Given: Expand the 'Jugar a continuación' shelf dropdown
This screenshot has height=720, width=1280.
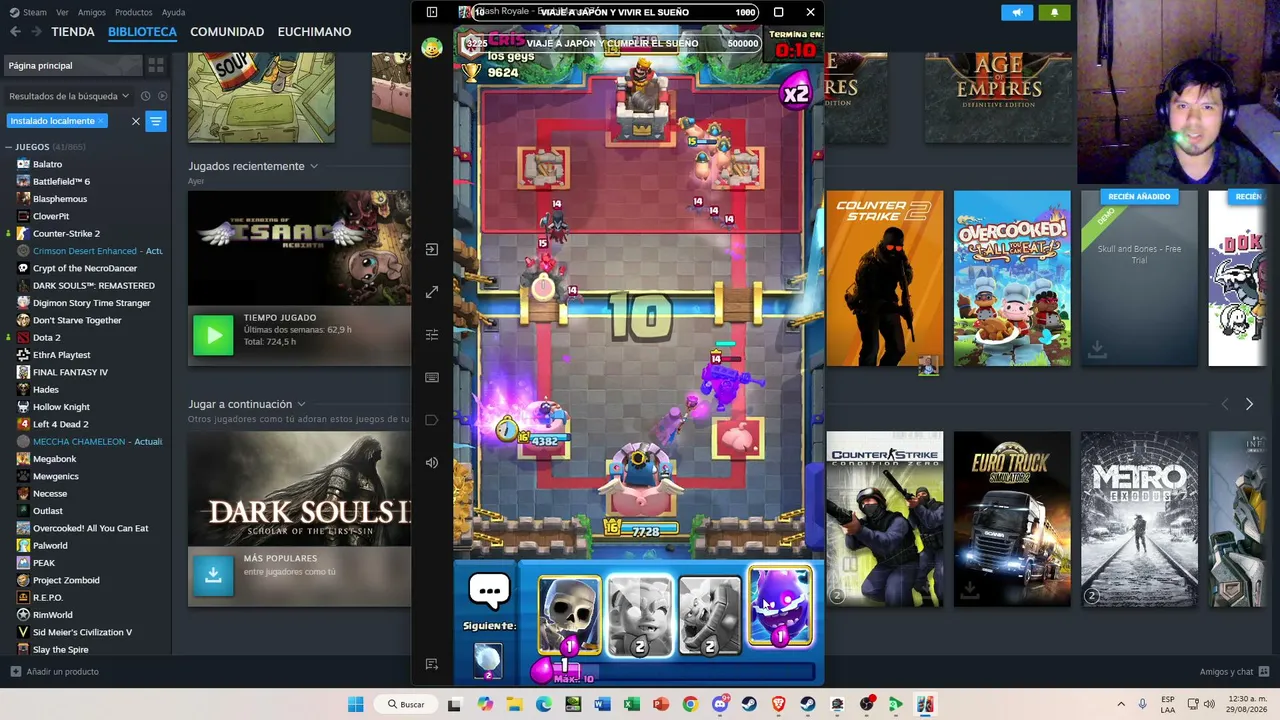Looking at the screenshot, I should tap(301, 404).
